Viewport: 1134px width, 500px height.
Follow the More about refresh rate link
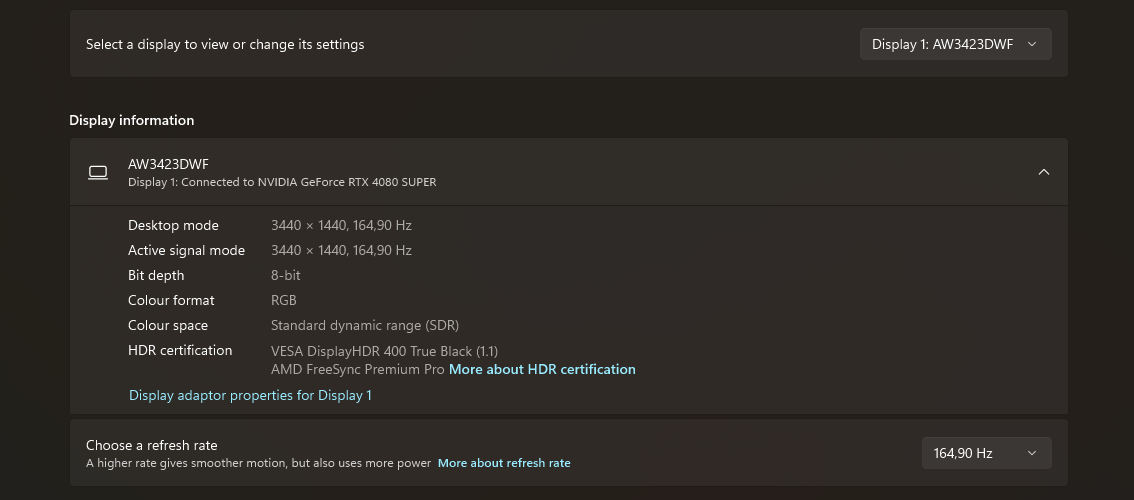[504, 463]
